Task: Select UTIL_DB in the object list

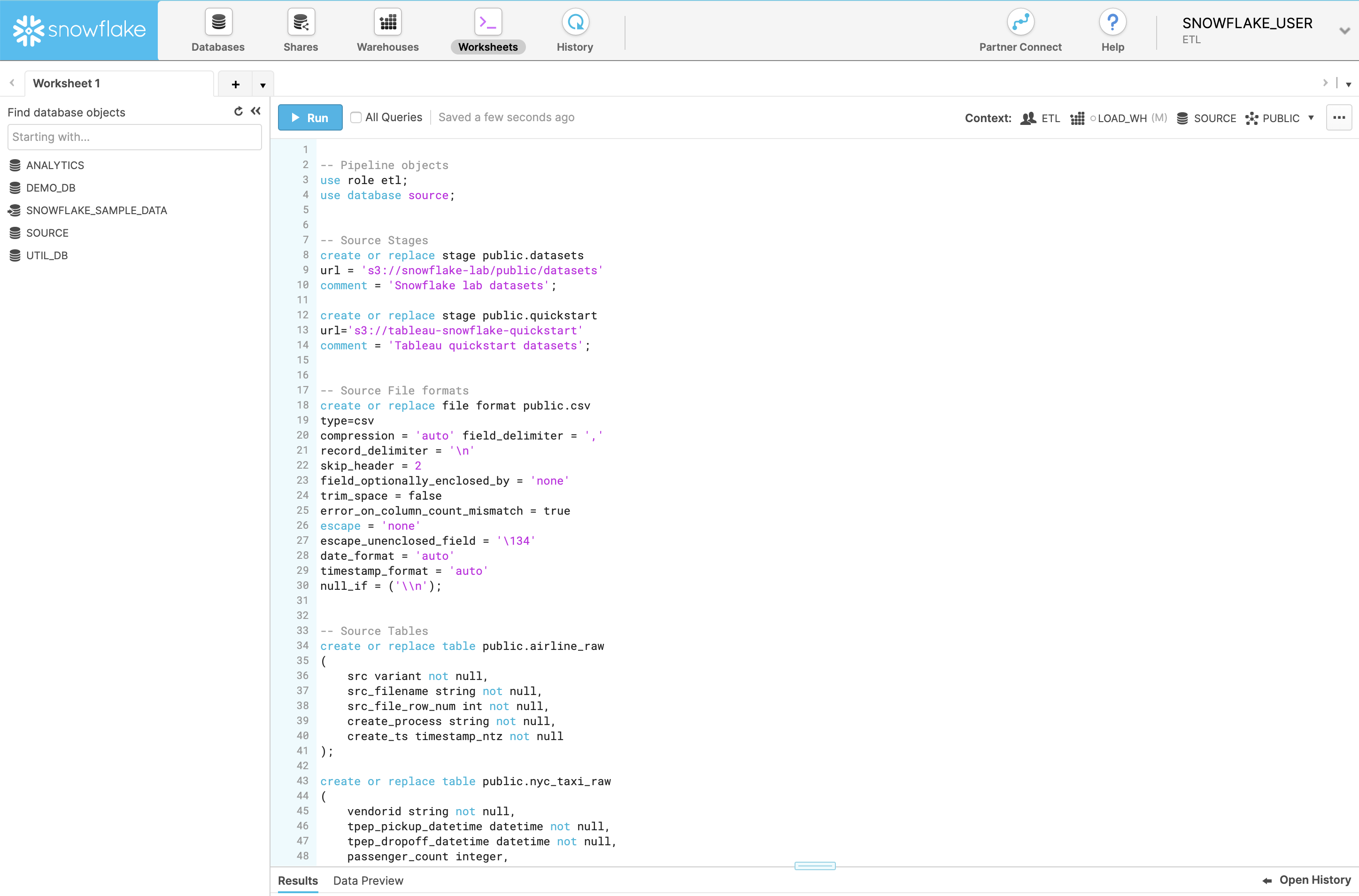Action: pos(47,255)
